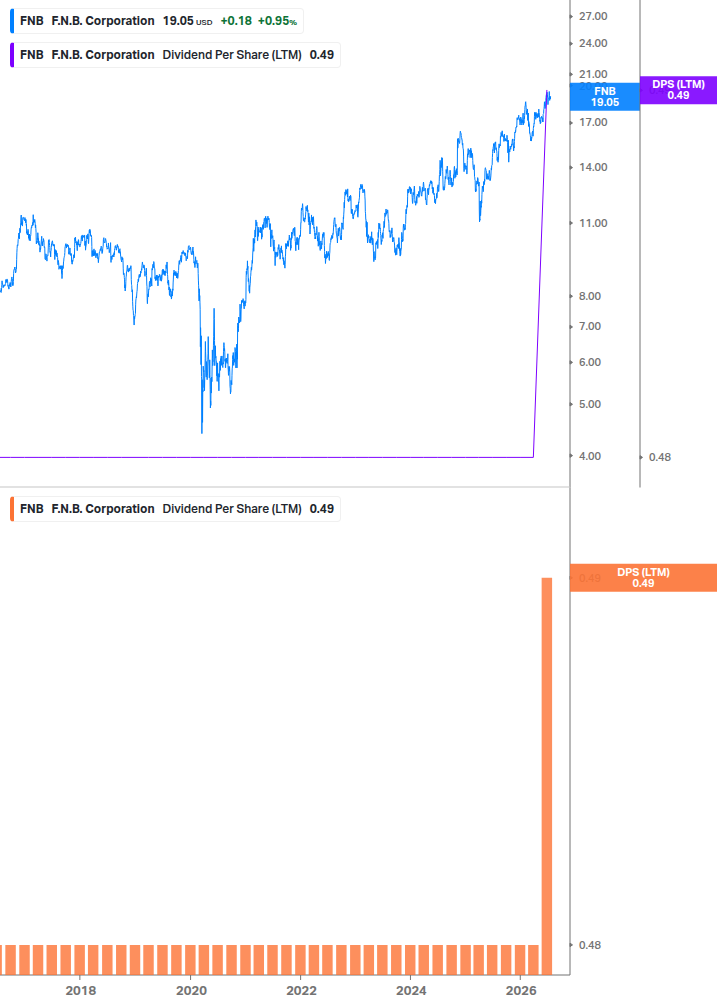Click the 21.00 price axis label
This screenshot has height=1005, width=717.
pos(593,74)
